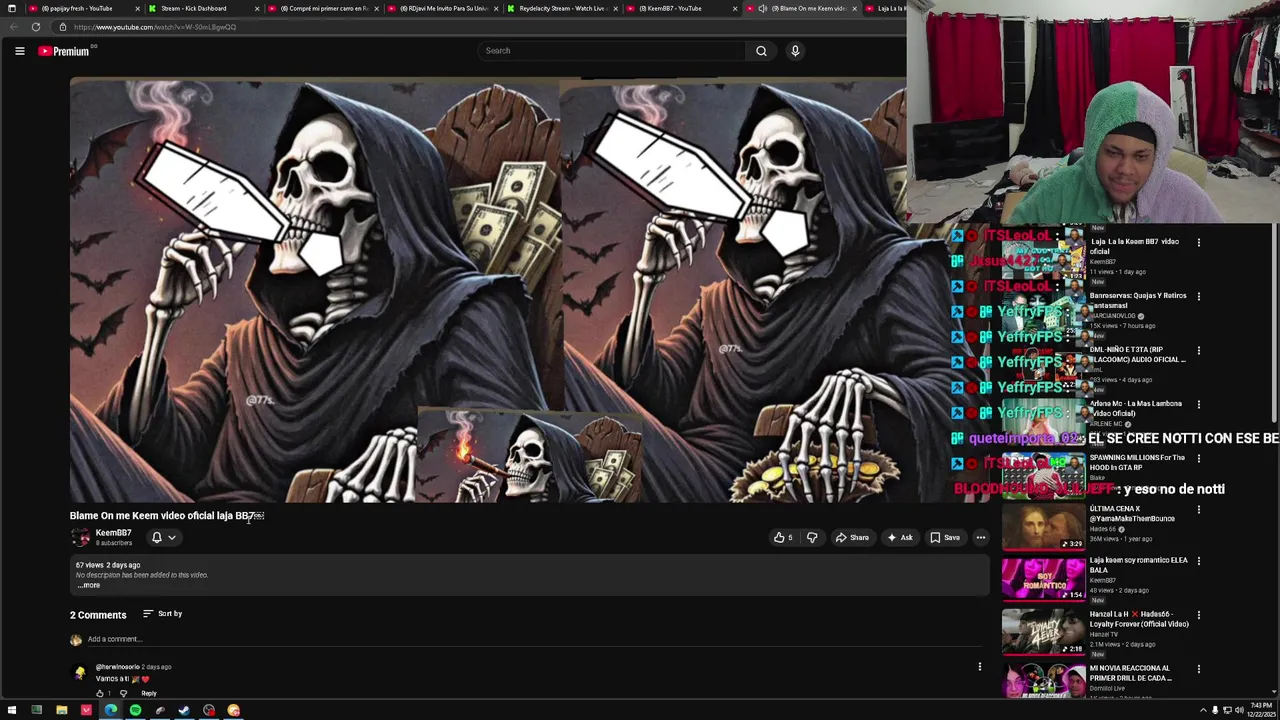The height and width of the screenshot is (720, 1280).
Task: Like the video with thumbs-up button
Action: (x=783, y=538)
